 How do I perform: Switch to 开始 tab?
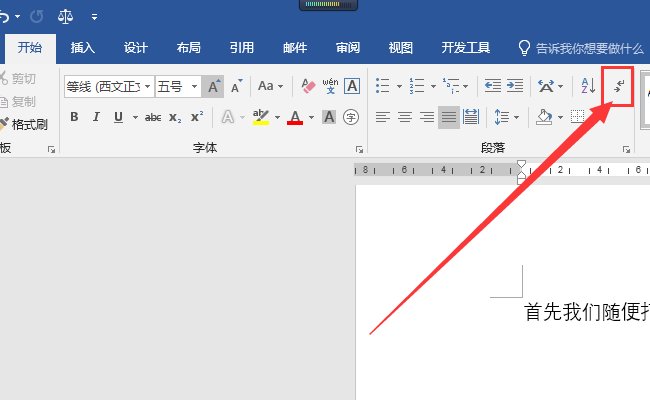click(x=30, y=48)
